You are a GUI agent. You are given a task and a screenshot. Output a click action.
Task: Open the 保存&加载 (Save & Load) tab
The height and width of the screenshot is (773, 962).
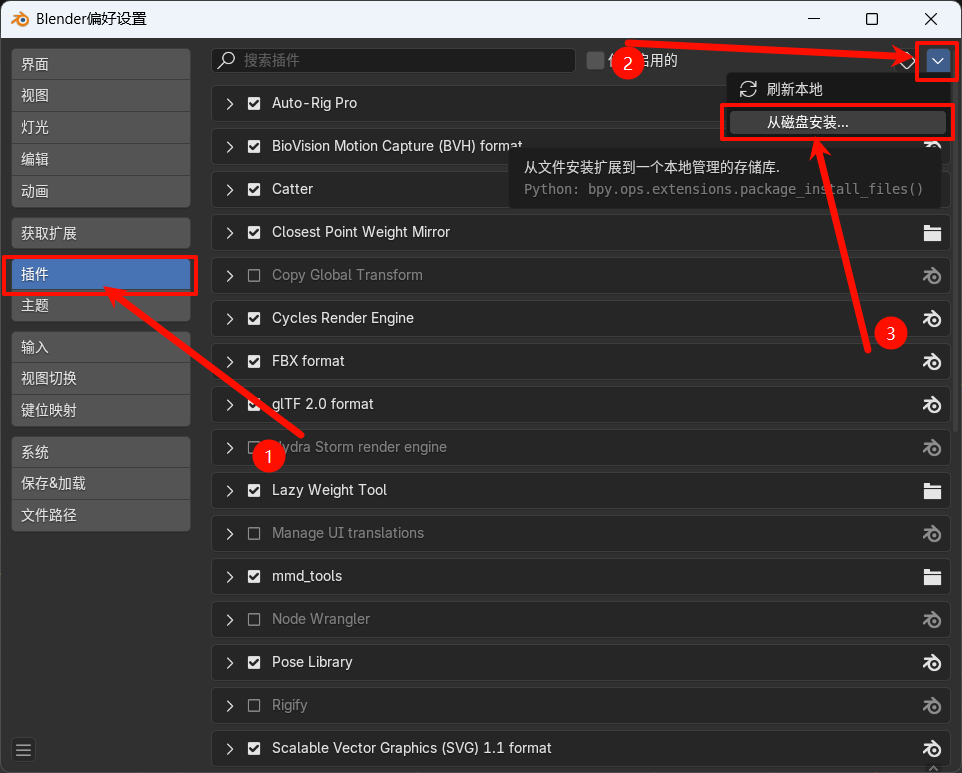point(101,483)
